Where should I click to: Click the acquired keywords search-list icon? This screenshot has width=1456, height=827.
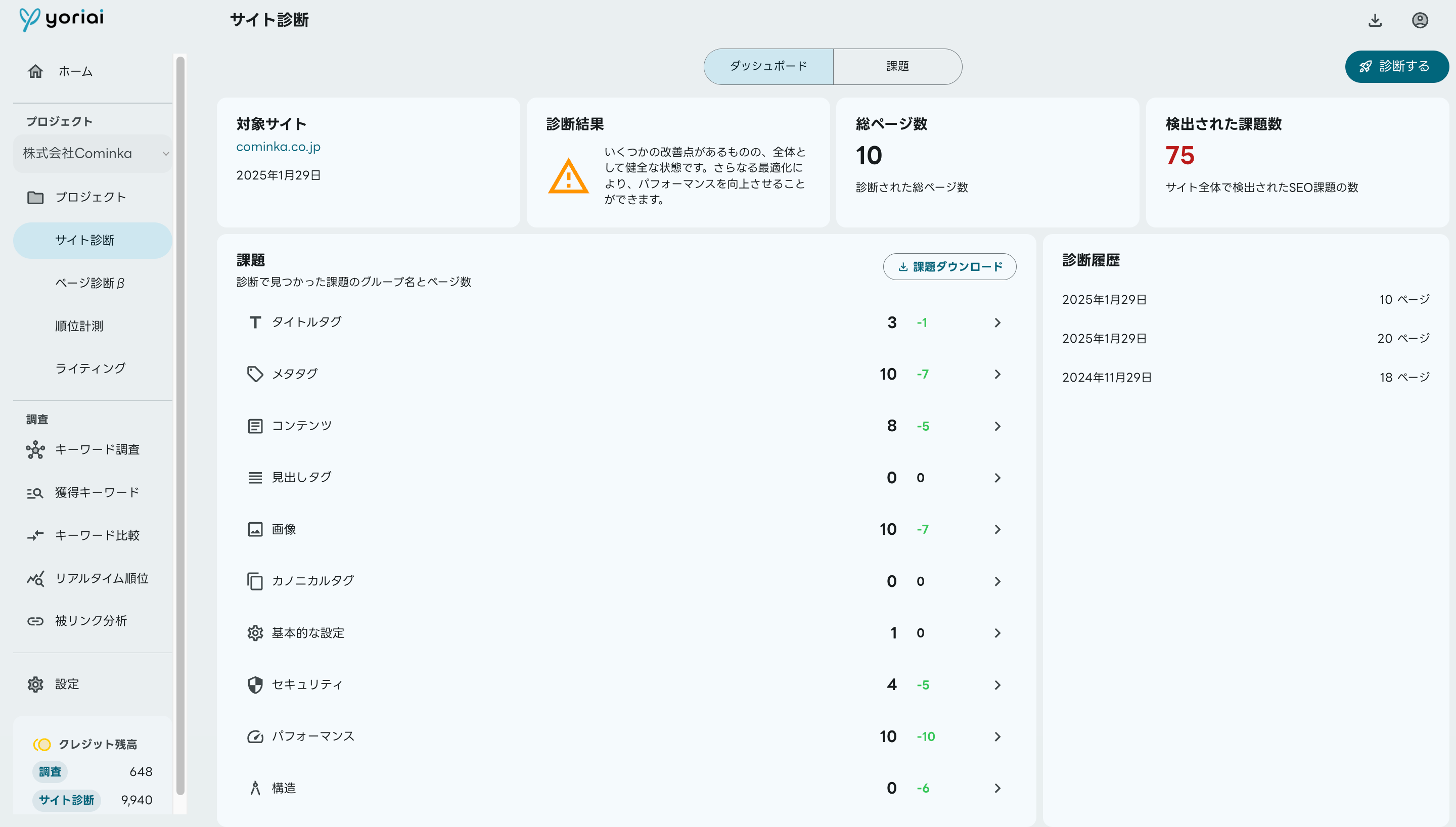(x=35, y=493)
